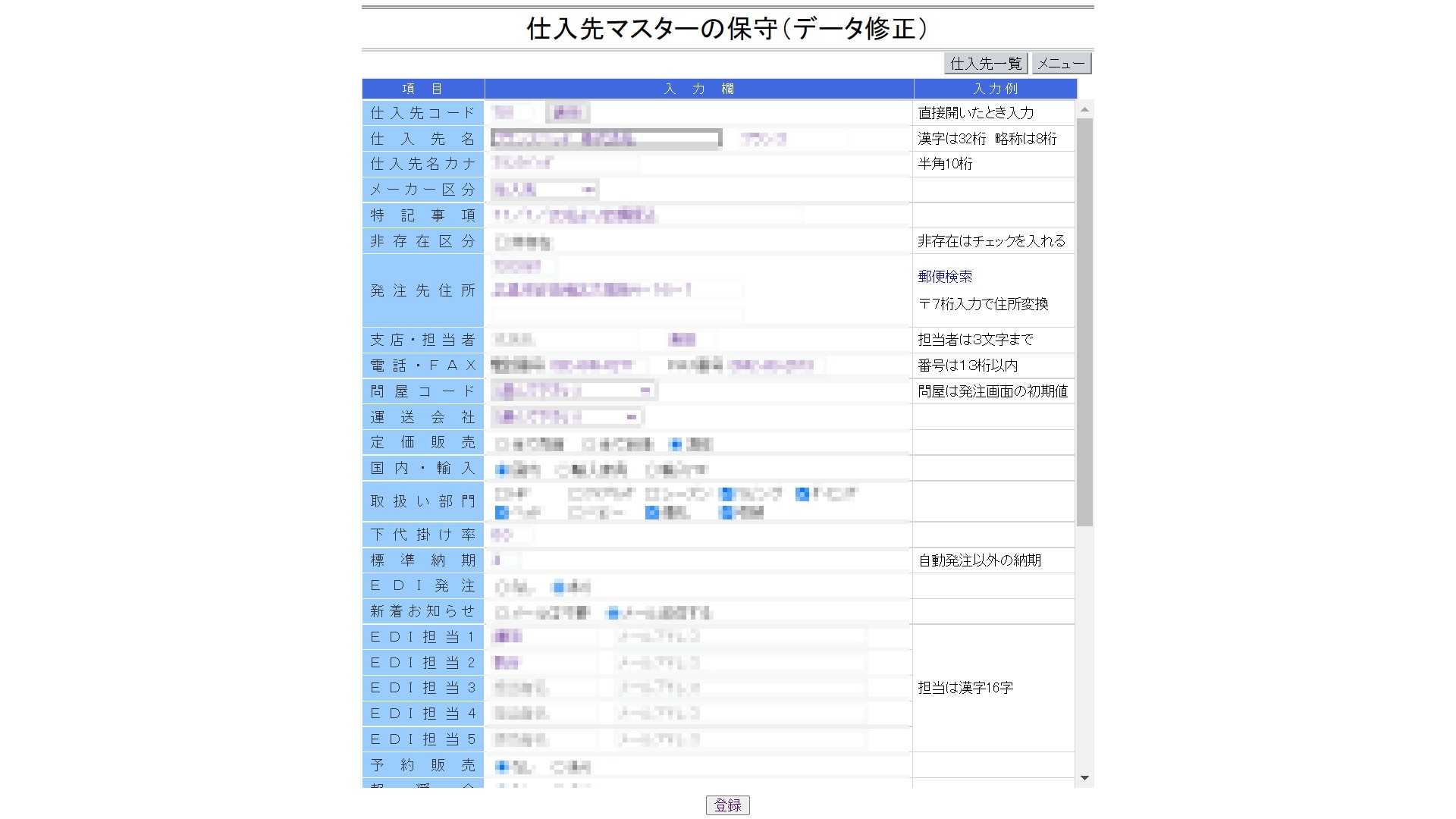The width and height of the screenshot is (1456, 819).
Task: Click the hint text 〒7桁入力で住所変換
Action: pos(983,304)
